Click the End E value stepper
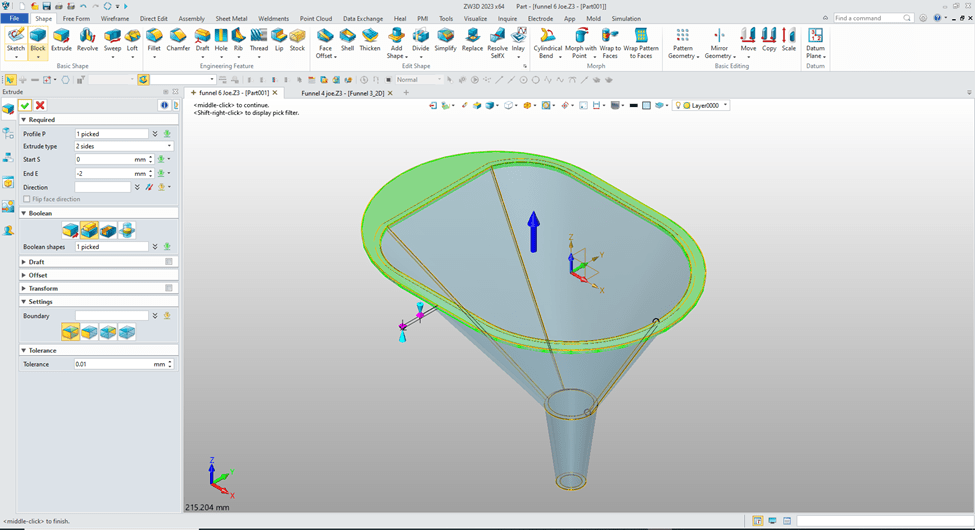 pos(150,173)
